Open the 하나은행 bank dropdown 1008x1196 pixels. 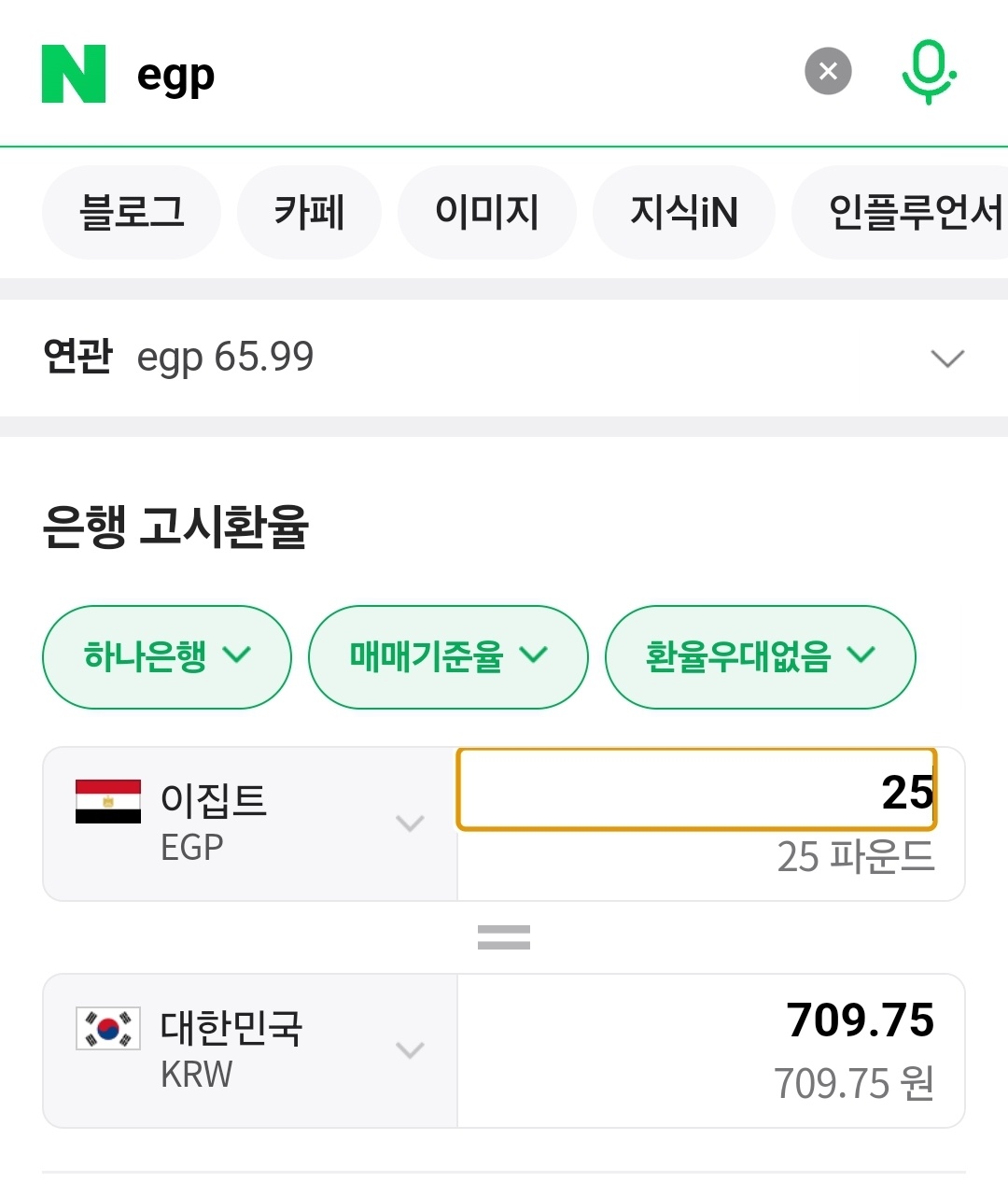click(167, 656)
